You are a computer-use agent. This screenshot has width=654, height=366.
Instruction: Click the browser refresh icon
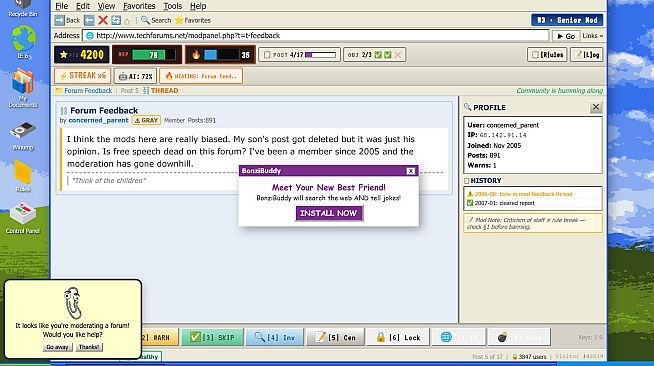point(116,20)
